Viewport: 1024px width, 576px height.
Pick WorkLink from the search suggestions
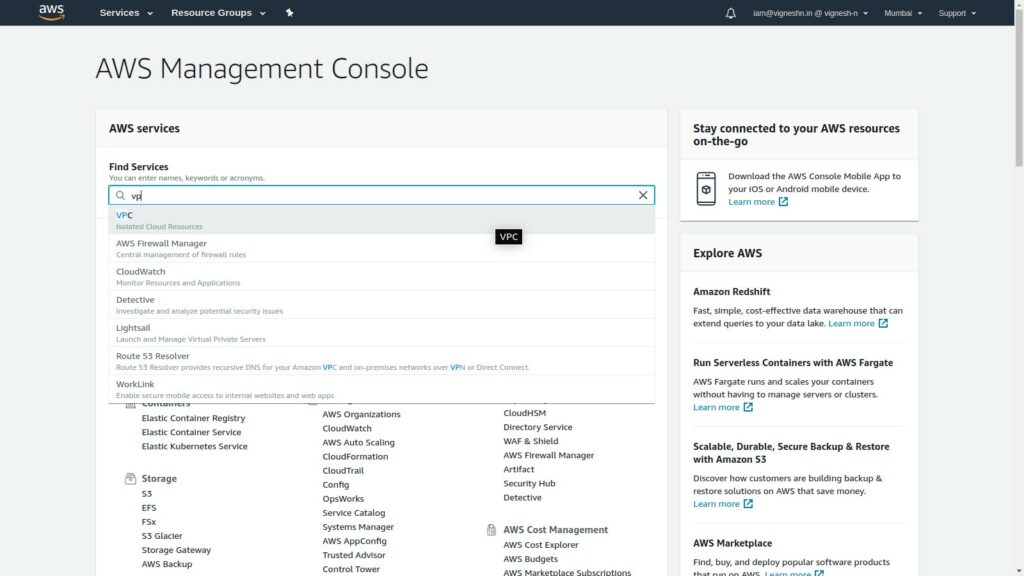pos(381,389)
